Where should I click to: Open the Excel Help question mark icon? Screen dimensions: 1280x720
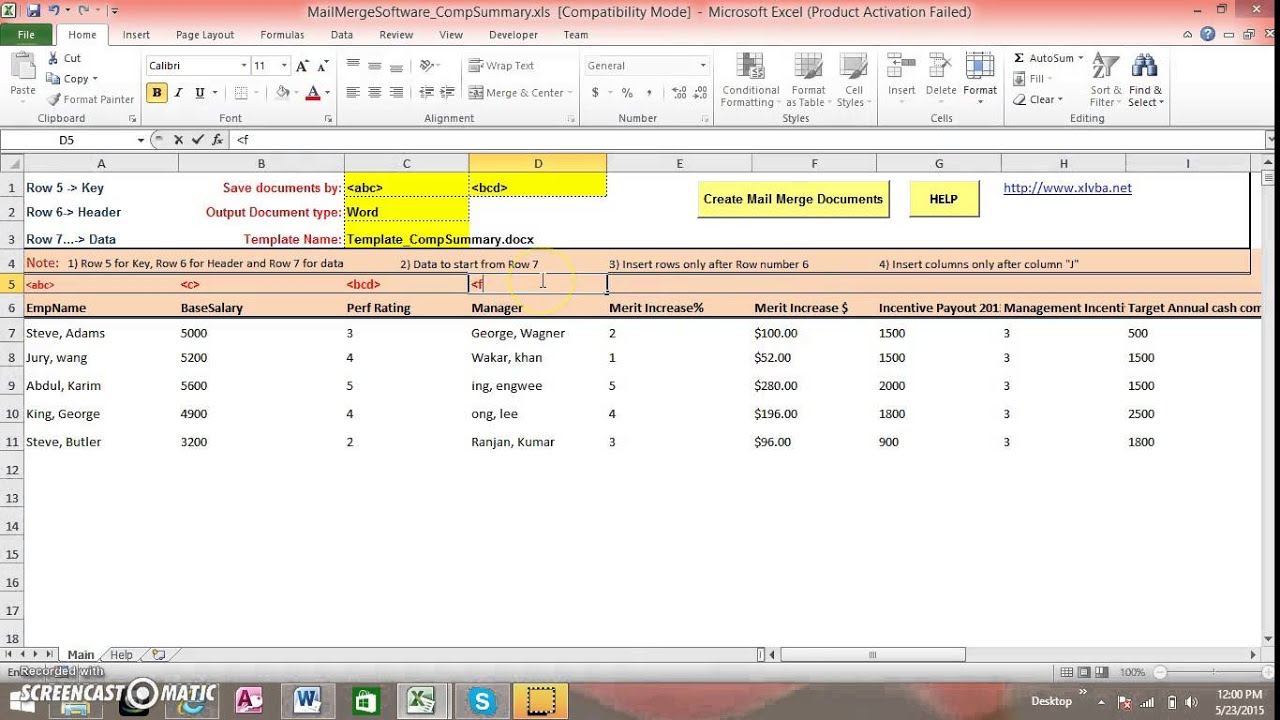tap(1208, 34)
